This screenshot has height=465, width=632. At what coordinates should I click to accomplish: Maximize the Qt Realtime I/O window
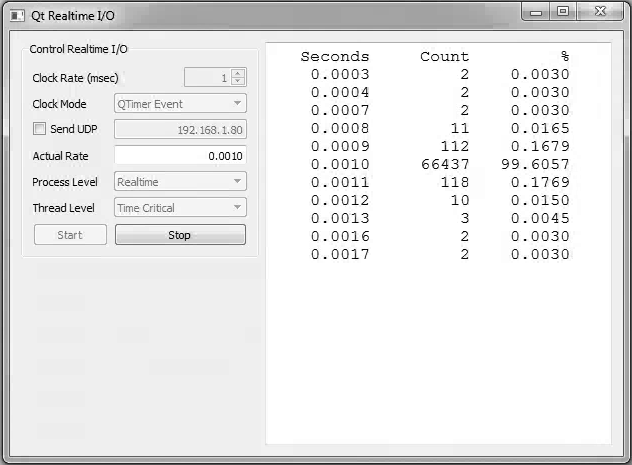[563, 12]
